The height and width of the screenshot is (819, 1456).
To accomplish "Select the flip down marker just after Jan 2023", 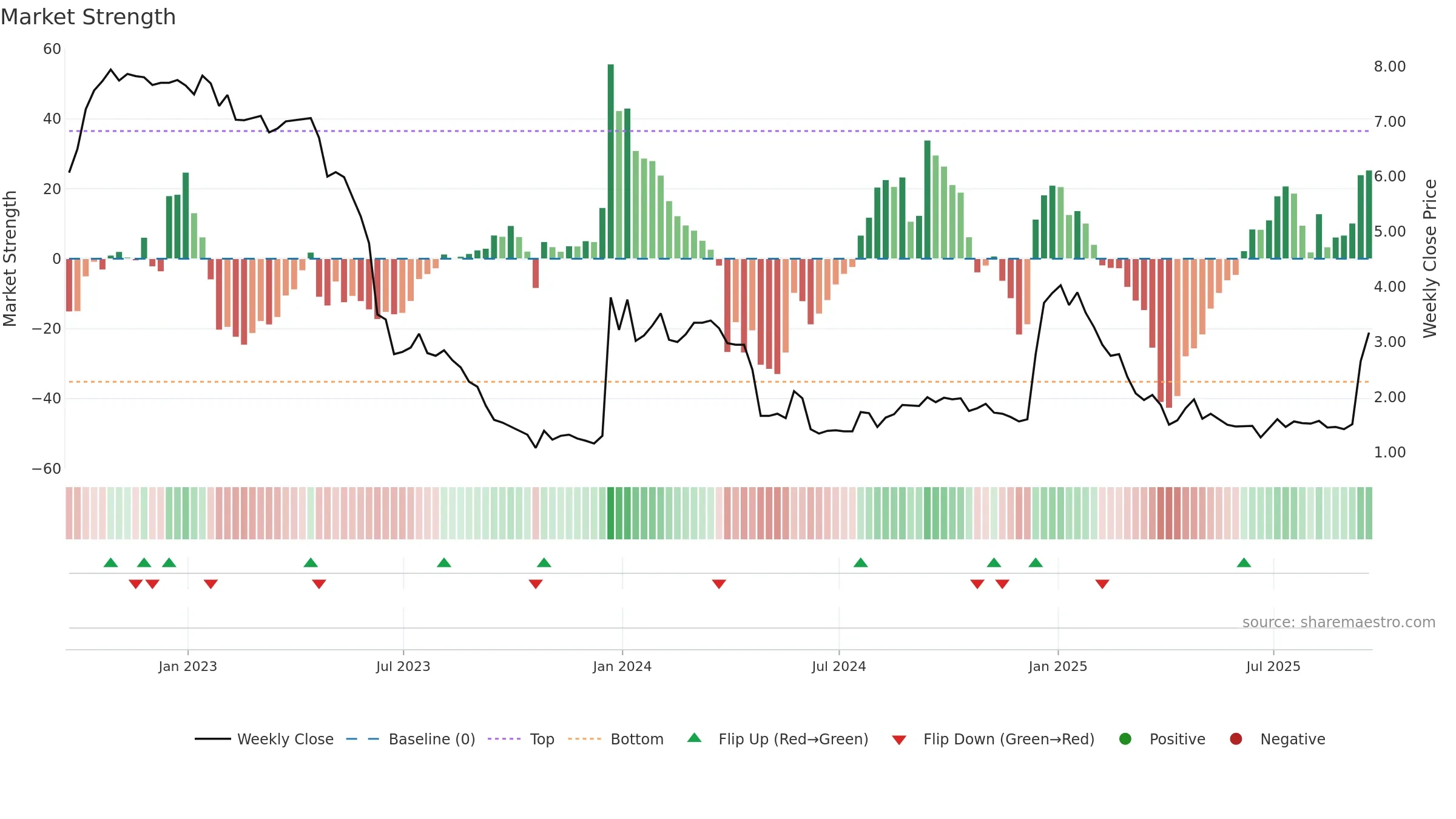I will [211, 584].
